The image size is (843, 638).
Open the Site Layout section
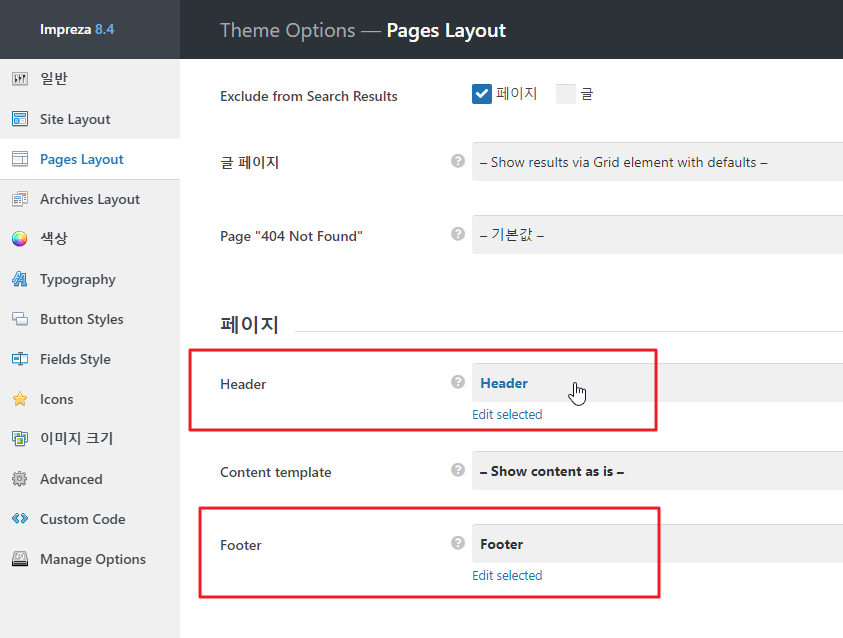[x=75, y=119]
